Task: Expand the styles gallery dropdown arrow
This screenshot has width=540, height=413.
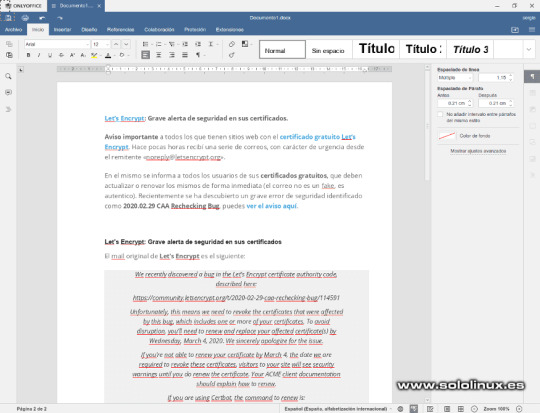Action: (529, 50)
